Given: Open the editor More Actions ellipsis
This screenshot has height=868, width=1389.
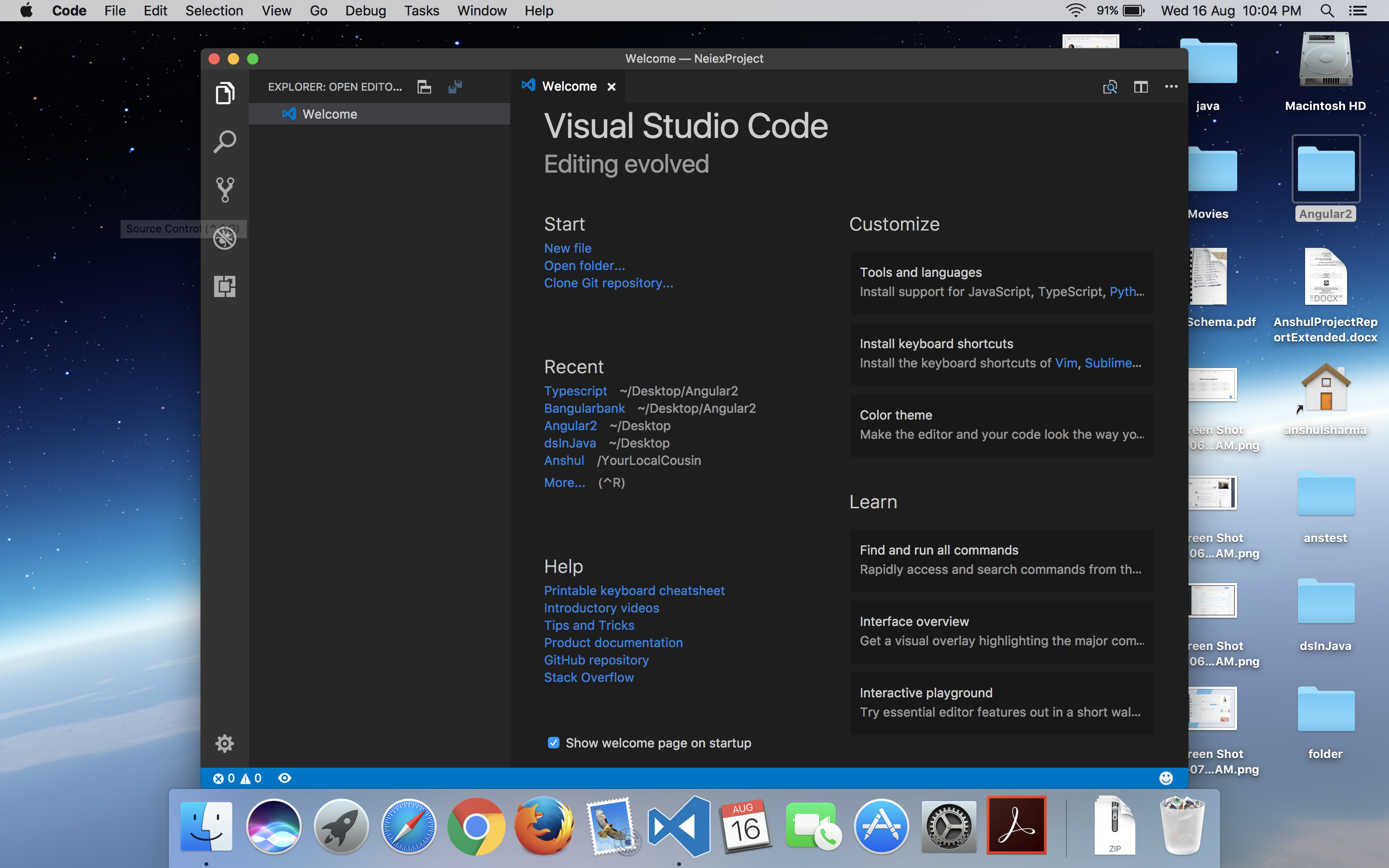Looking at the screenshot, I should pyautogui.click(x=1171, y=87).
